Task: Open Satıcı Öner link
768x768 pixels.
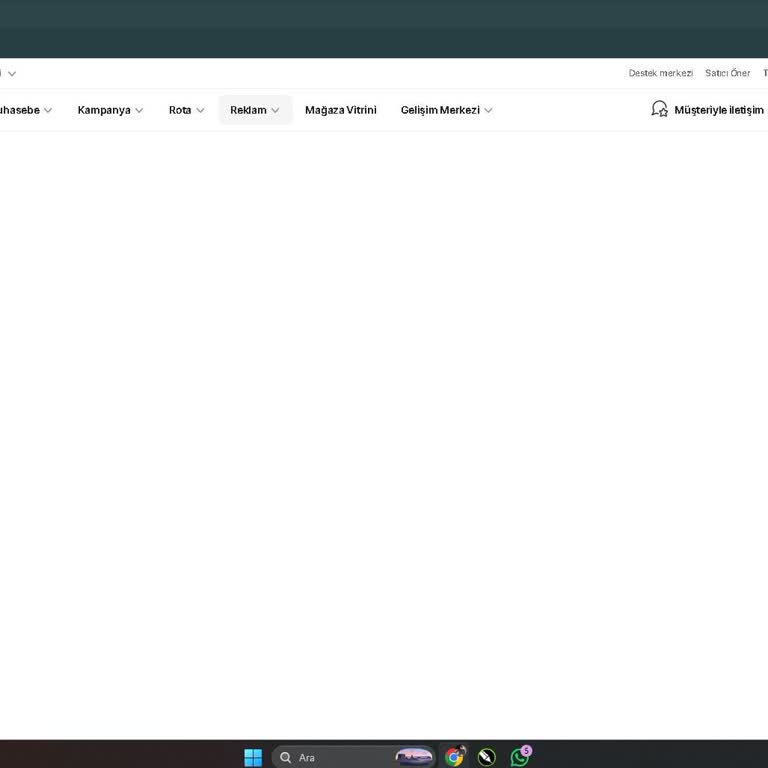Action: [x=727, y=73]
